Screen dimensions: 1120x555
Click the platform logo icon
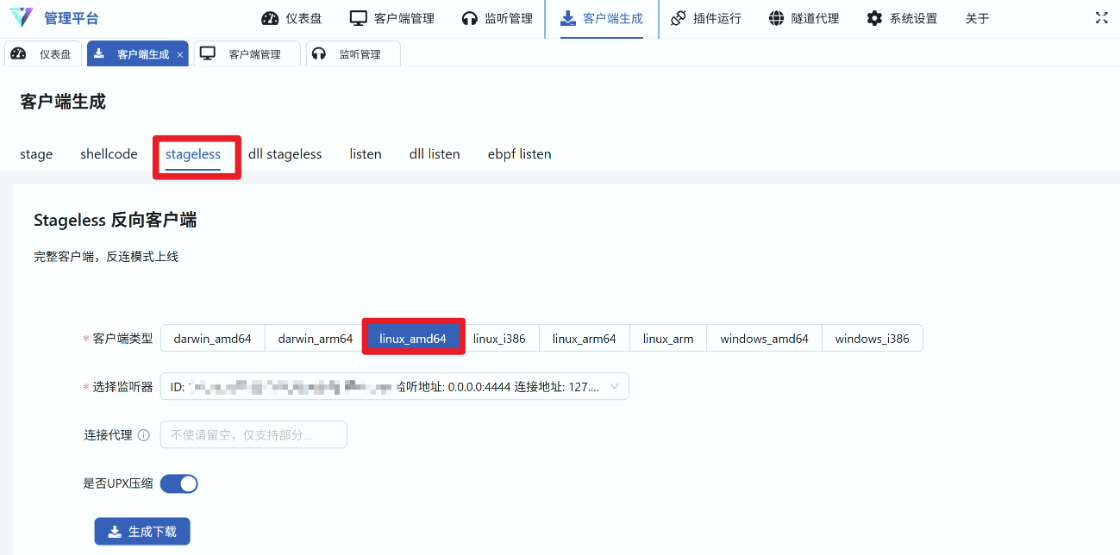tap(21, 18)
